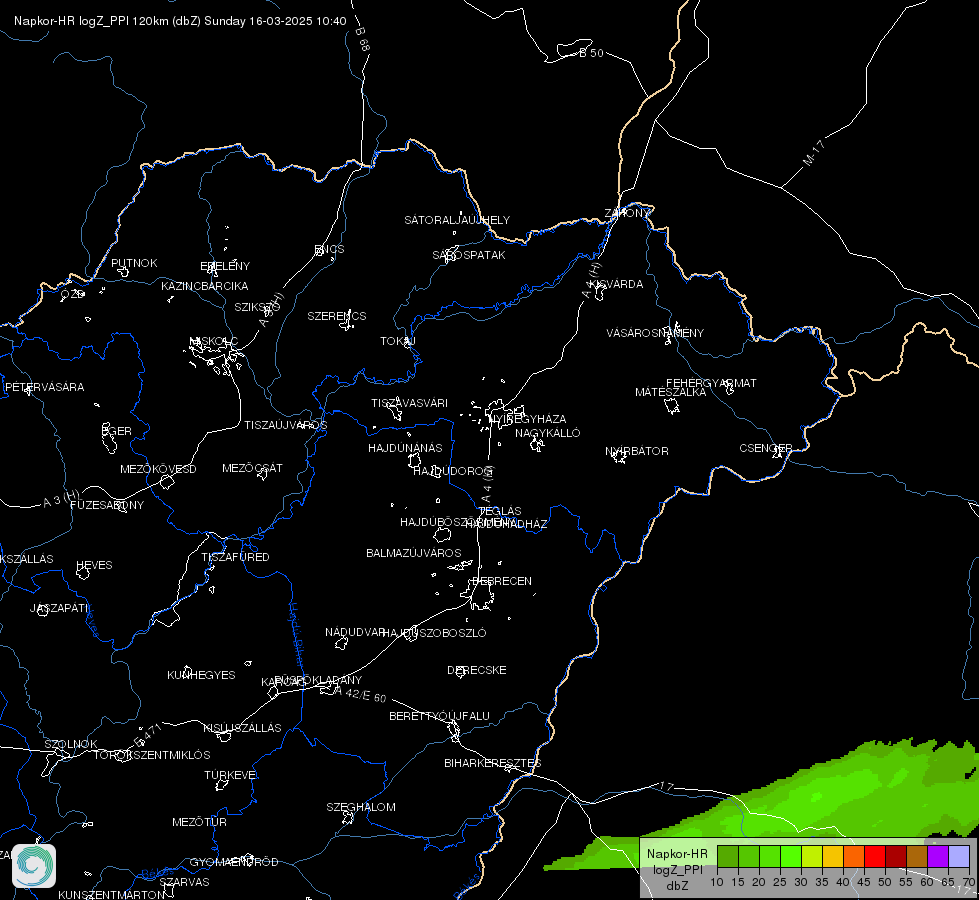
Task: Click the B 50 route label
Action: tap(591, 53)
